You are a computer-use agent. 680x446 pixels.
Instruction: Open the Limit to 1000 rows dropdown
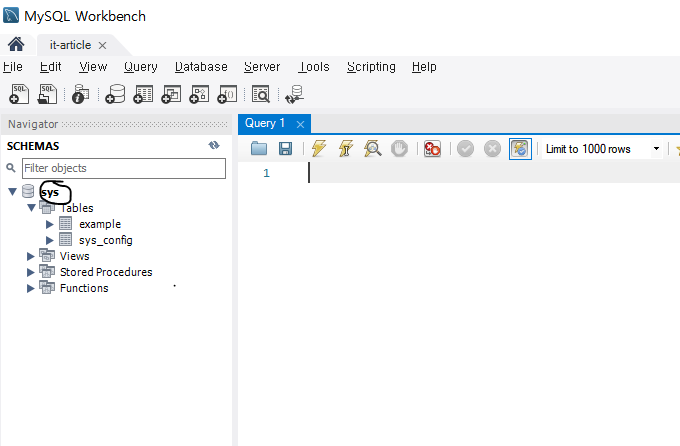click(x=657, y=149)
